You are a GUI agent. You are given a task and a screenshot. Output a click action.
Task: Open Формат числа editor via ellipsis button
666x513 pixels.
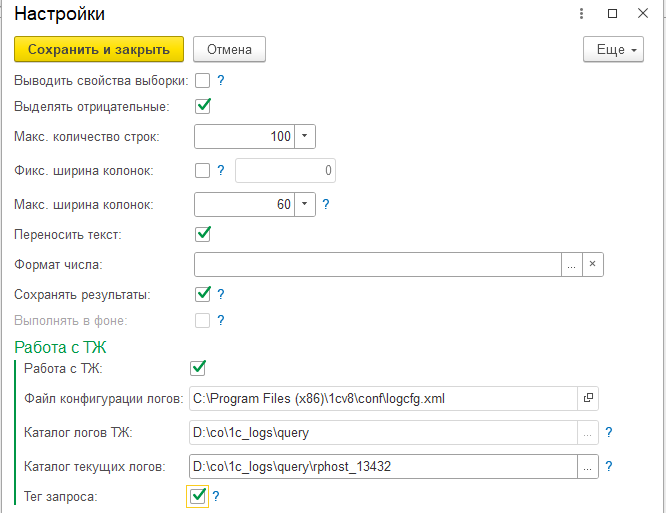click(572, 264)
